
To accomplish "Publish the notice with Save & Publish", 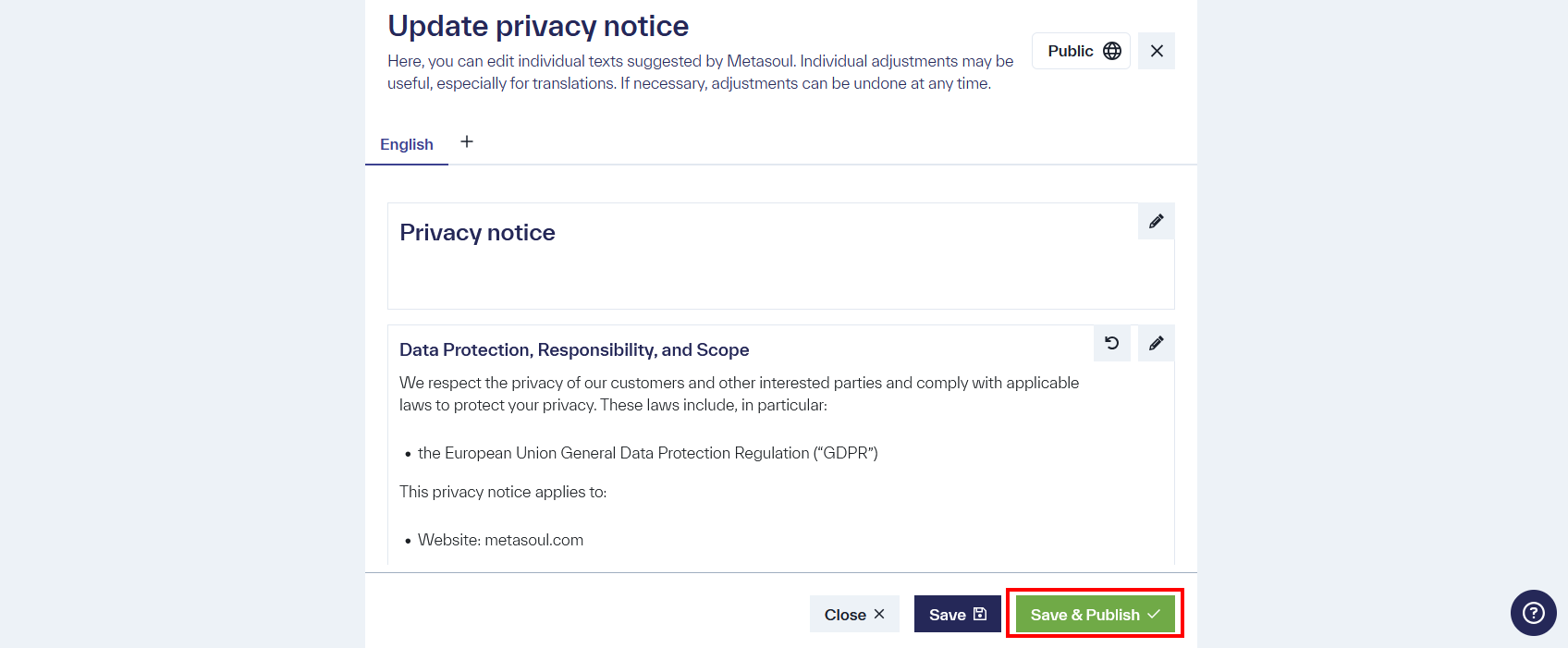I will point(1094,613).
